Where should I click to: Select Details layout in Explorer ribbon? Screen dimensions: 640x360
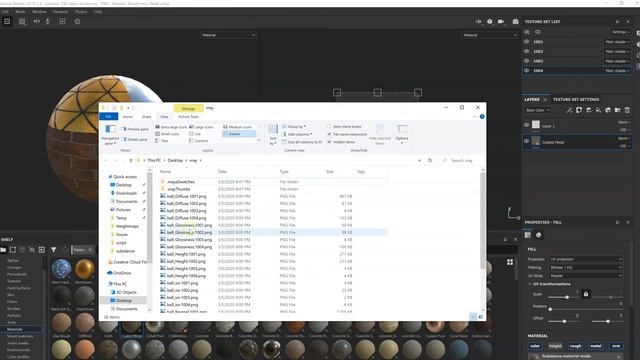click(x=239, y=134)
